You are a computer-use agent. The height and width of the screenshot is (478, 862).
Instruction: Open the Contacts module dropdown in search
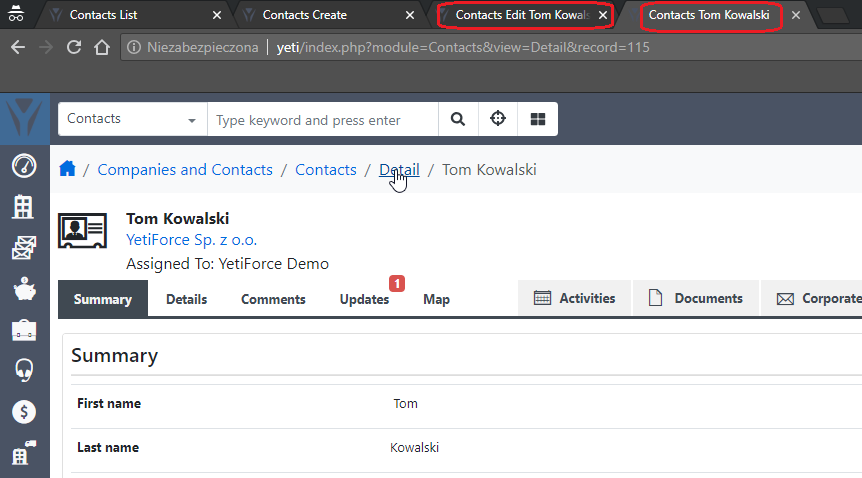(132, 119)
